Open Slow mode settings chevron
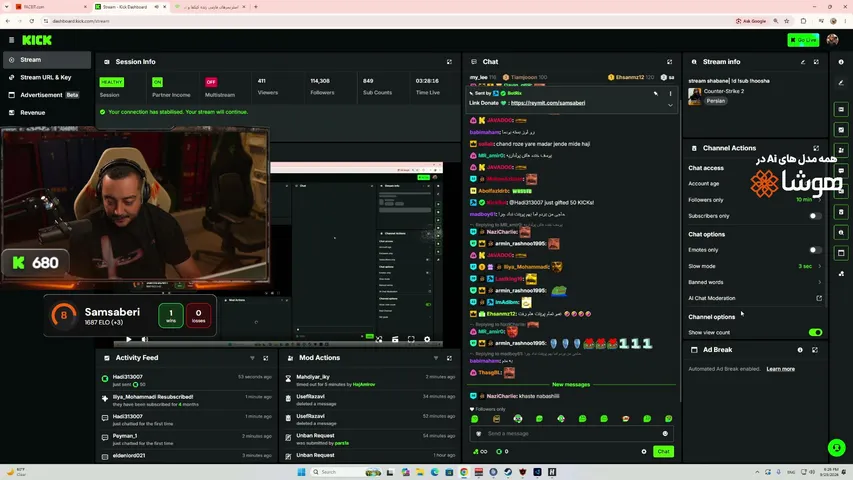 click(x=819, y=266)
